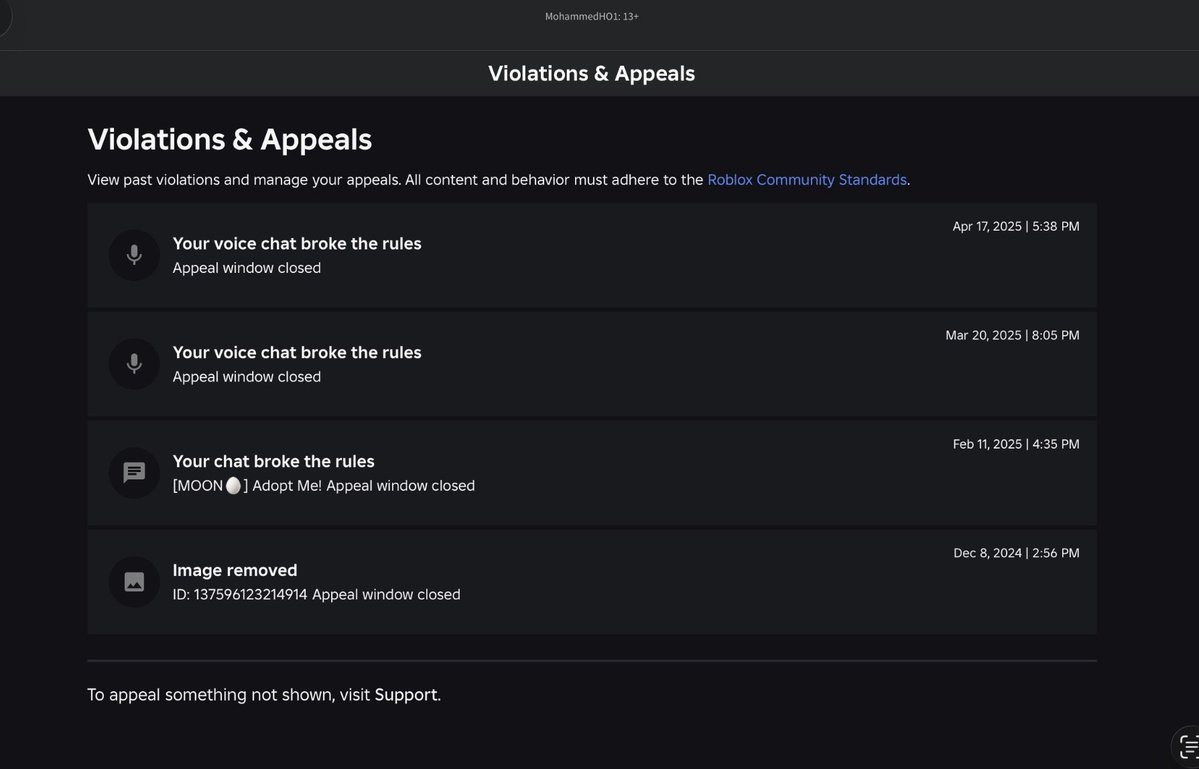The width and height of the screenshot is (1199, 769).
Task: Click the microphone icon of Mar 20 violation
Action: tap(134, 364)
